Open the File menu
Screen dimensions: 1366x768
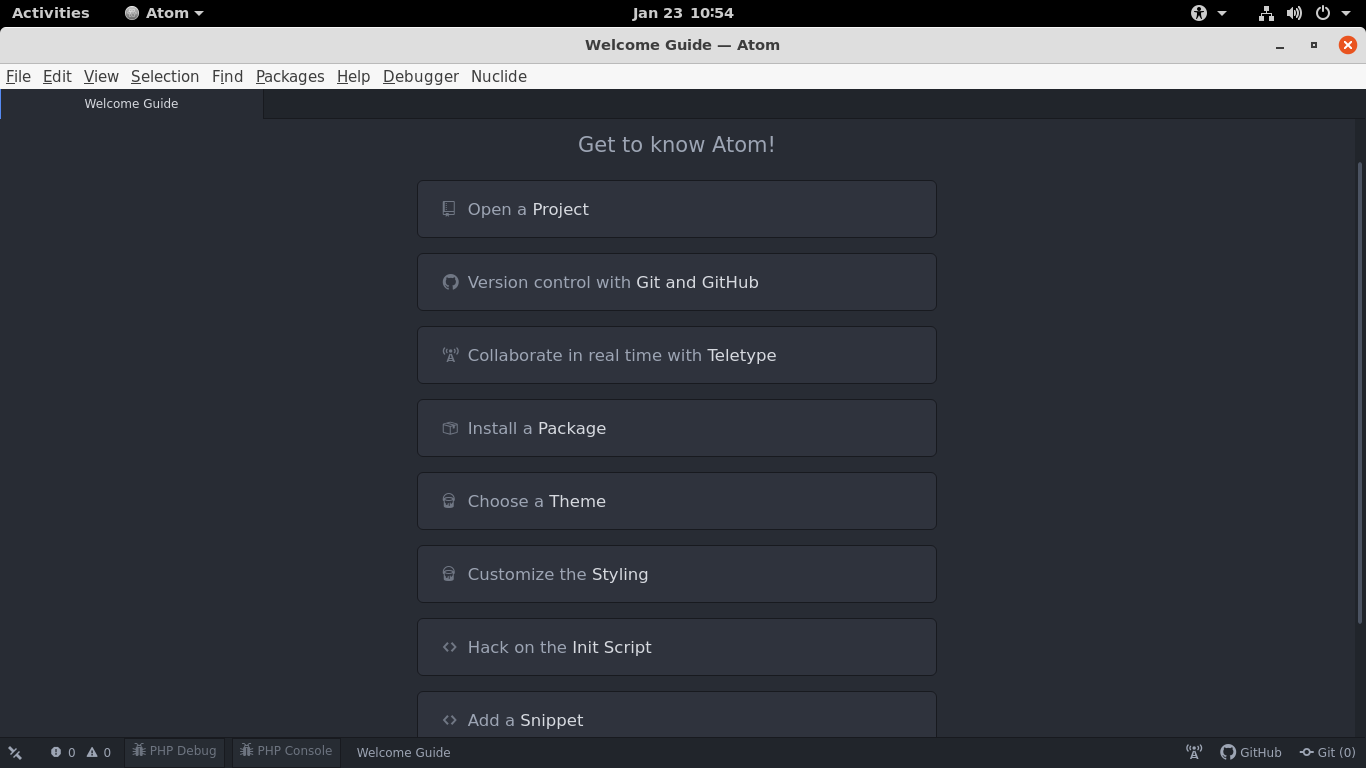coord(18,76)
